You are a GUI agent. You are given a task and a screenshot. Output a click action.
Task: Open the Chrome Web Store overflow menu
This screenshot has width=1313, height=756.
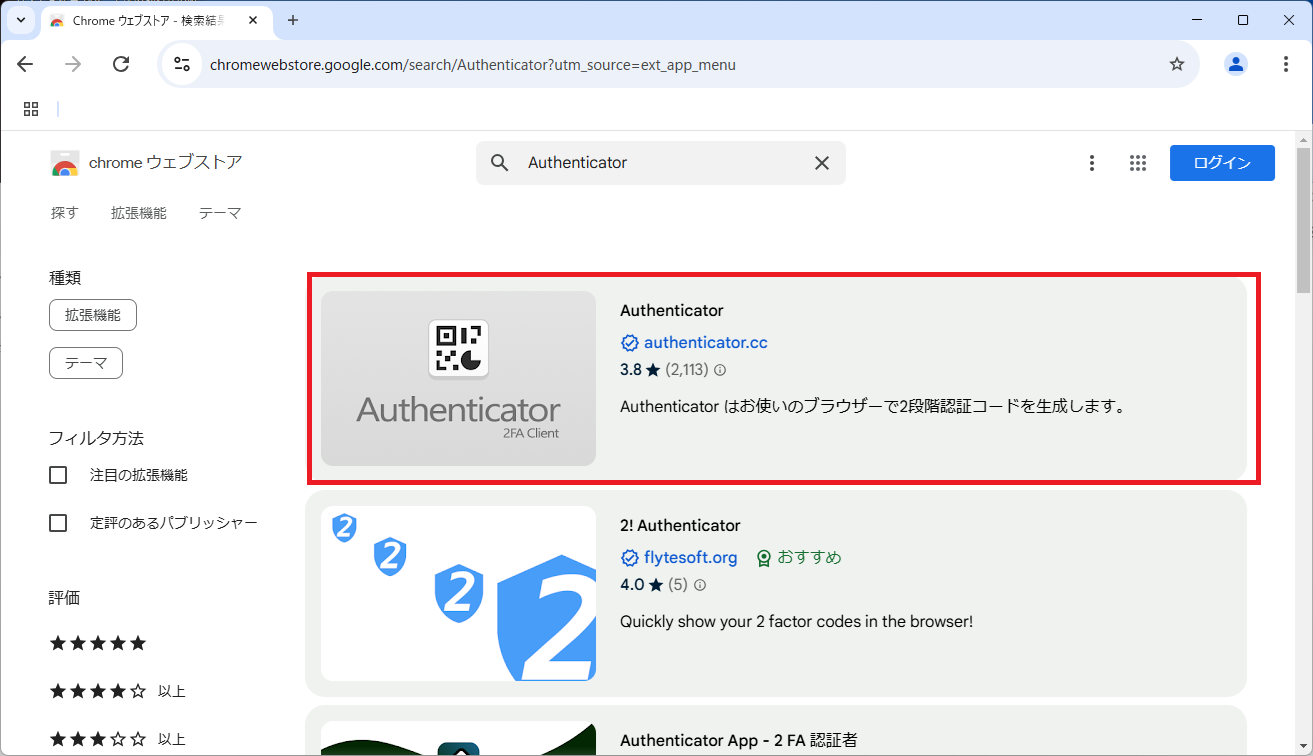[1092, 162]
